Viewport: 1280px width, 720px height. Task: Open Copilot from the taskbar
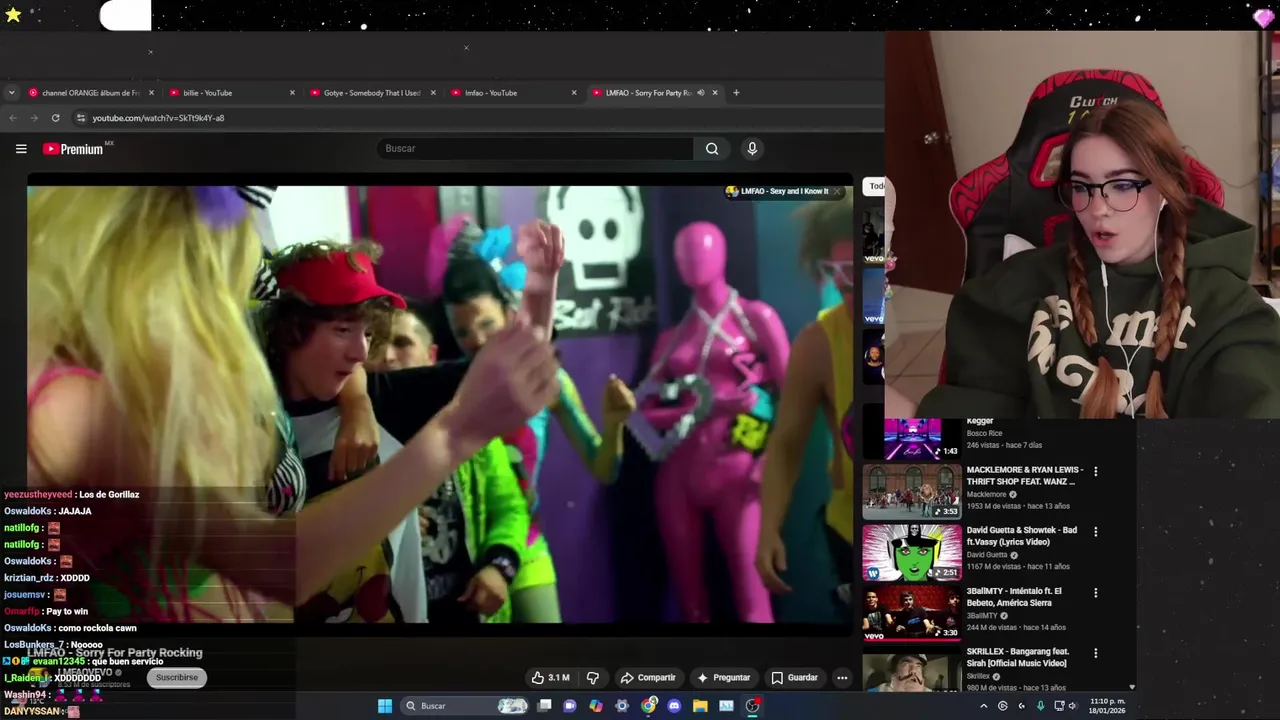(596, 706)
